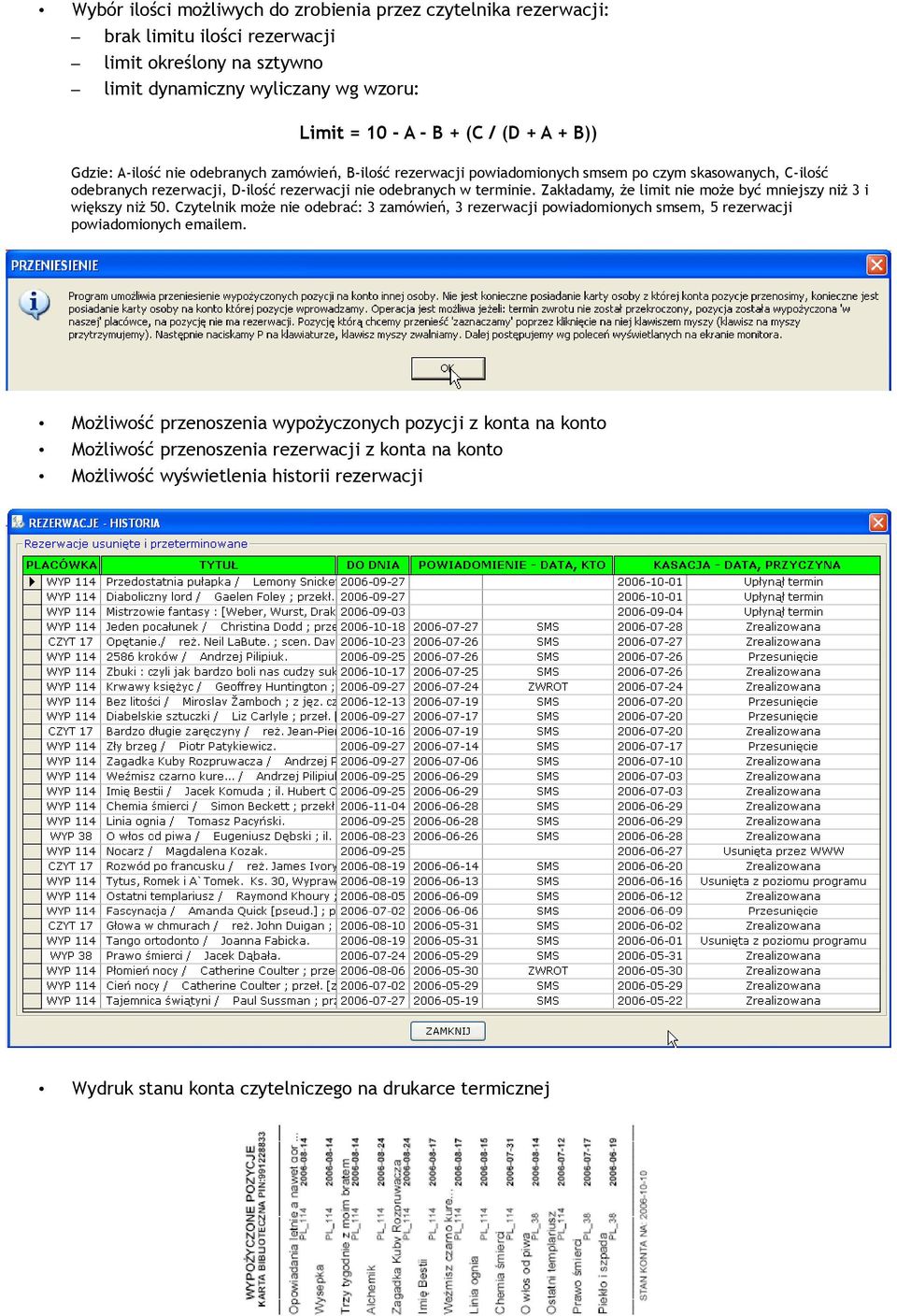Image resolution: width=897 pixels, height=1316 pixels.
Task: Close the PRZENIESIENIE dialog window
Action: [876, 265]
